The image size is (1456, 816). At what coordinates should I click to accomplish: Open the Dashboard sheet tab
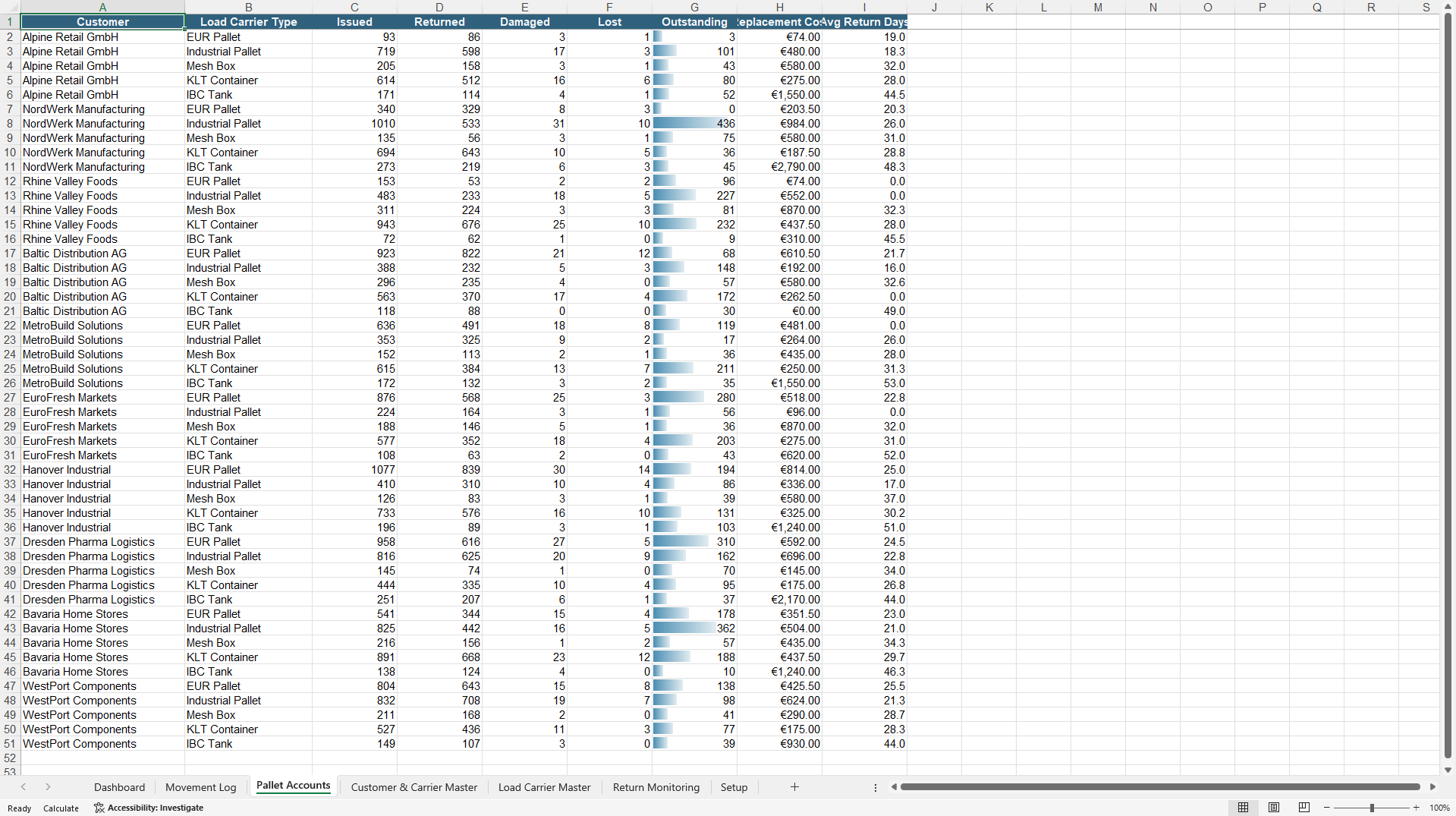[119, 787]
